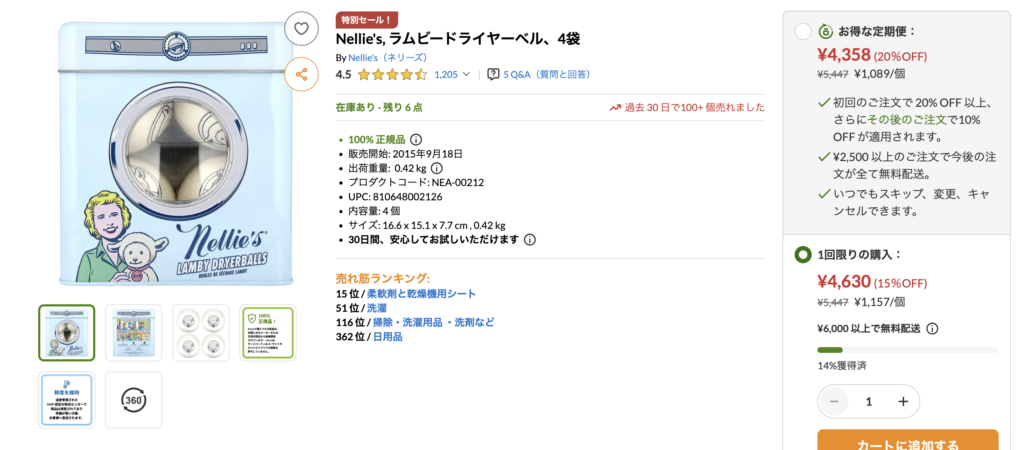Click info icon next to 30日間 guarantee
Screen dimensions: 1024x450
(x=530, y=240)
